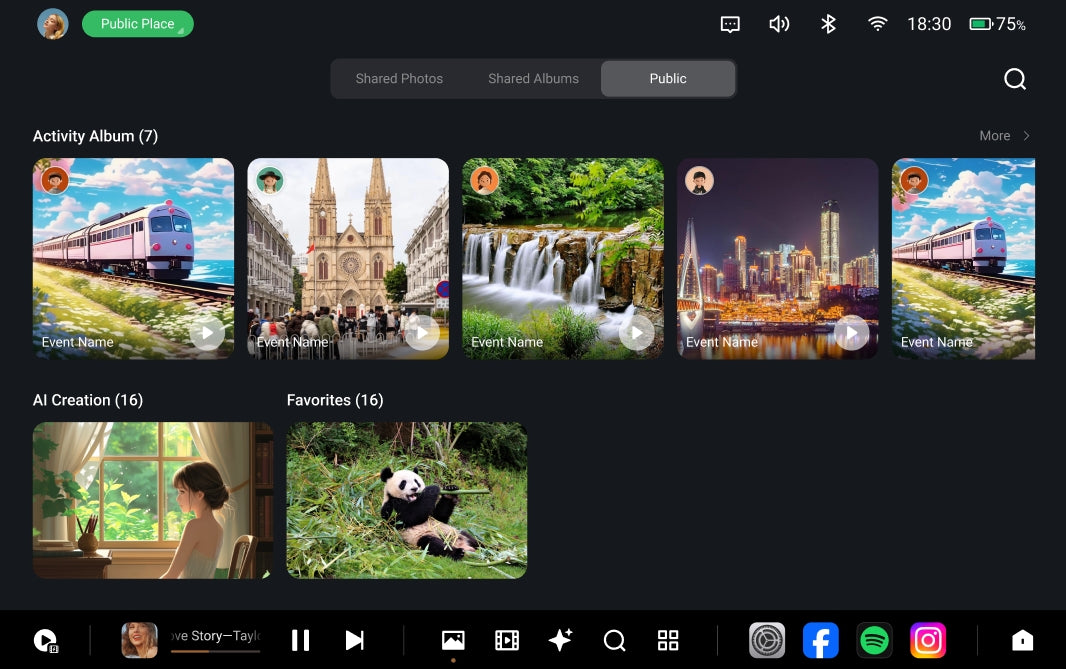This screenshot has width=1066, height=669.
Task: Go to the Home screen icon
Action: pos(1022,640)
